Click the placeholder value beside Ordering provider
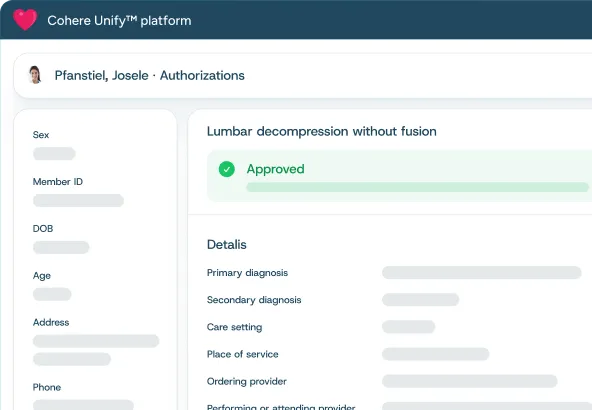 pyautogui.click(x=470, y=381)
